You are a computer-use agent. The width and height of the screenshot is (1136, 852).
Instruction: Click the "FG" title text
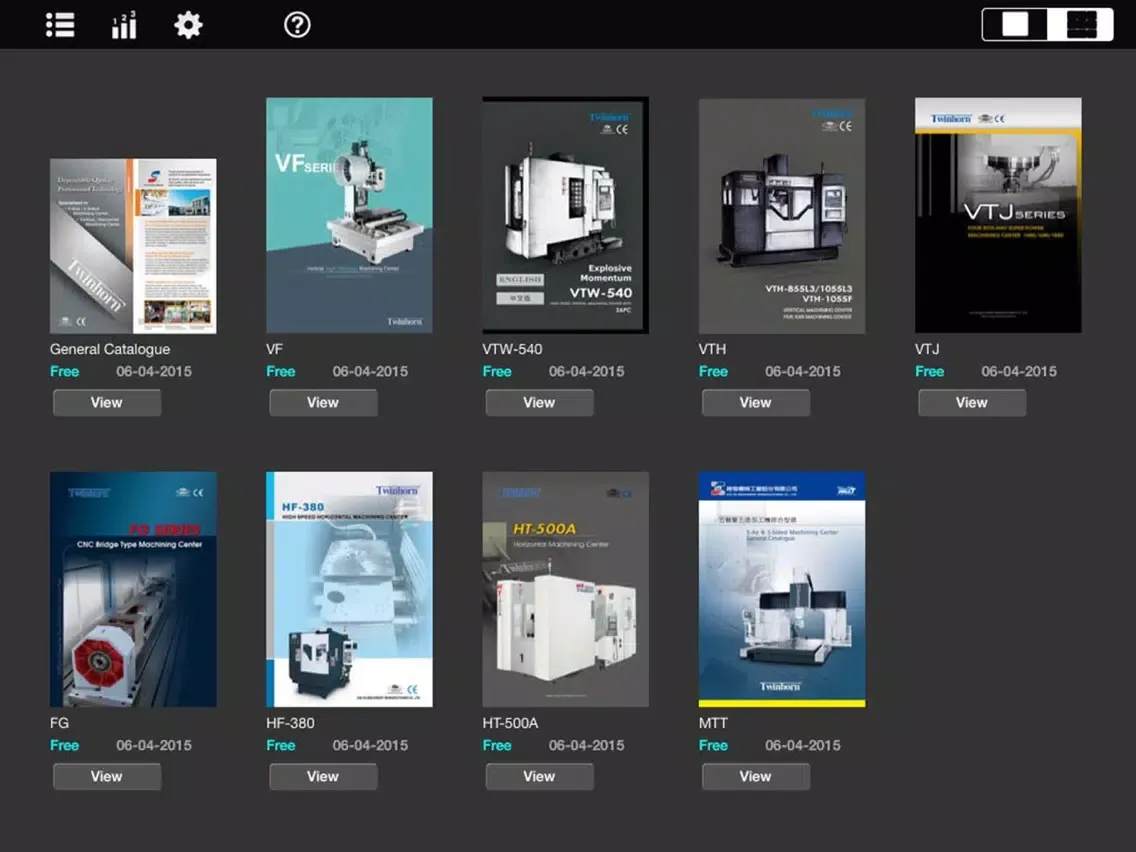59,723
